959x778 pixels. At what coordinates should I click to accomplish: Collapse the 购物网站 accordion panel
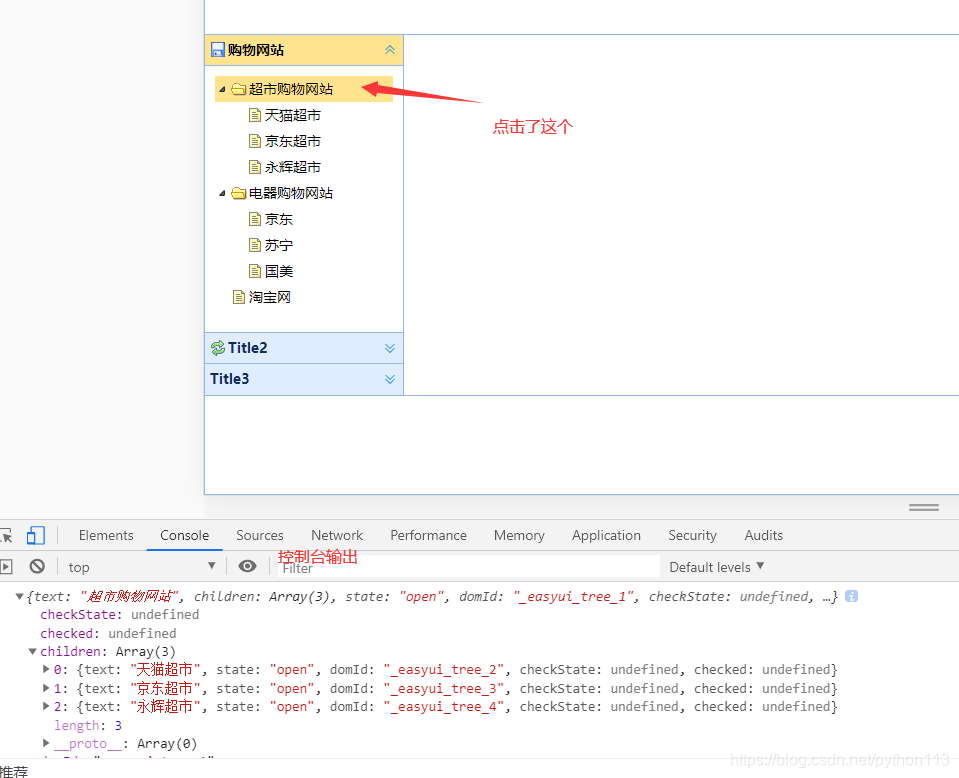tap(390, 50)
